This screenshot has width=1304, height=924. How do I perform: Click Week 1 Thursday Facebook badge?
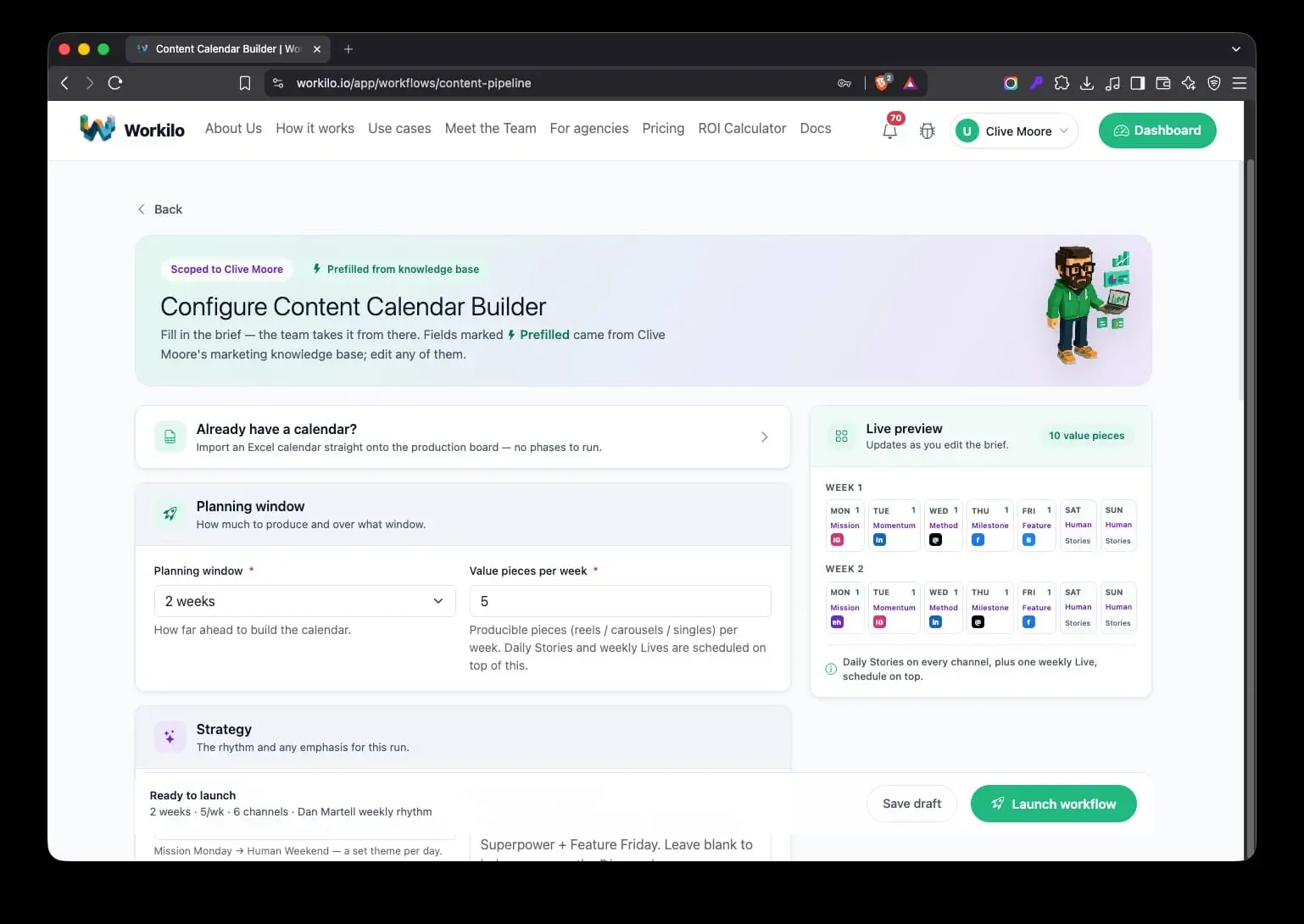[x=978, y=540]
